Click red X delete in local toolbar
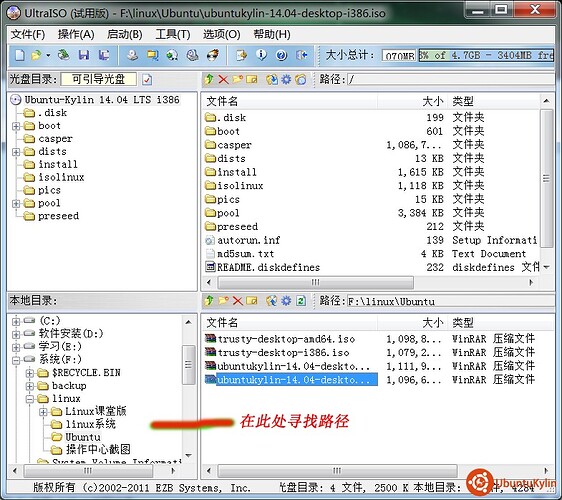Screen dimensions: 562x500 tap(238, 301)
